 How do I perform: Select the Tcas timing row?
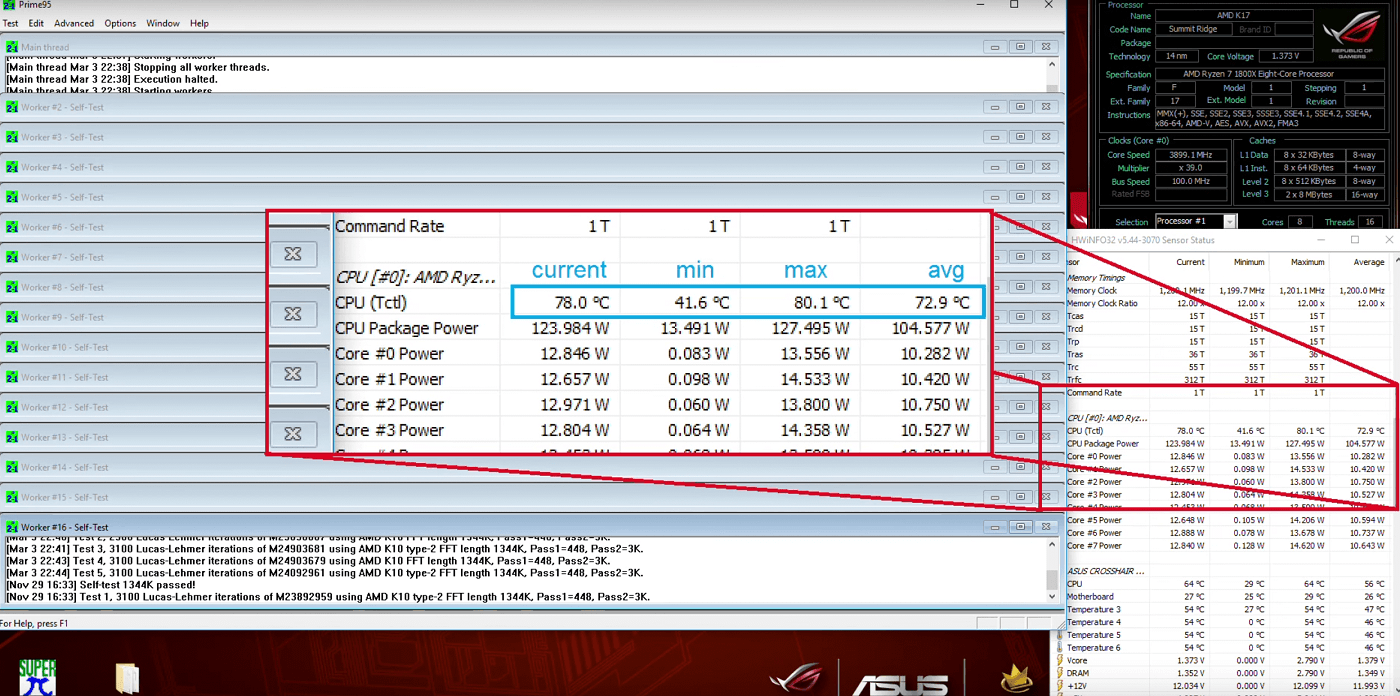pos(1227,316)
